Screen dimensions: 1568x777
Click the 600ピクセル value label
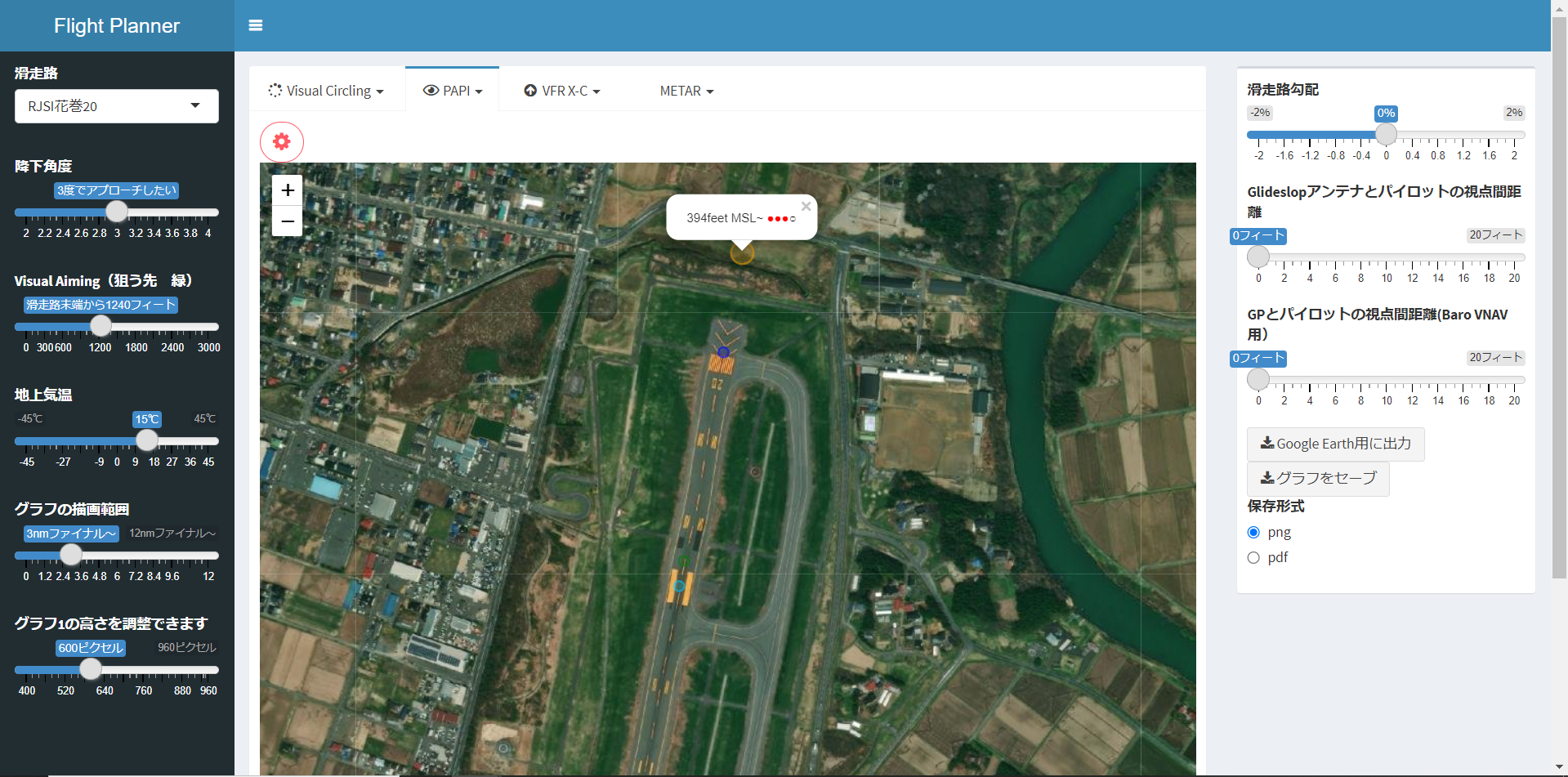(x=91, y=648)
